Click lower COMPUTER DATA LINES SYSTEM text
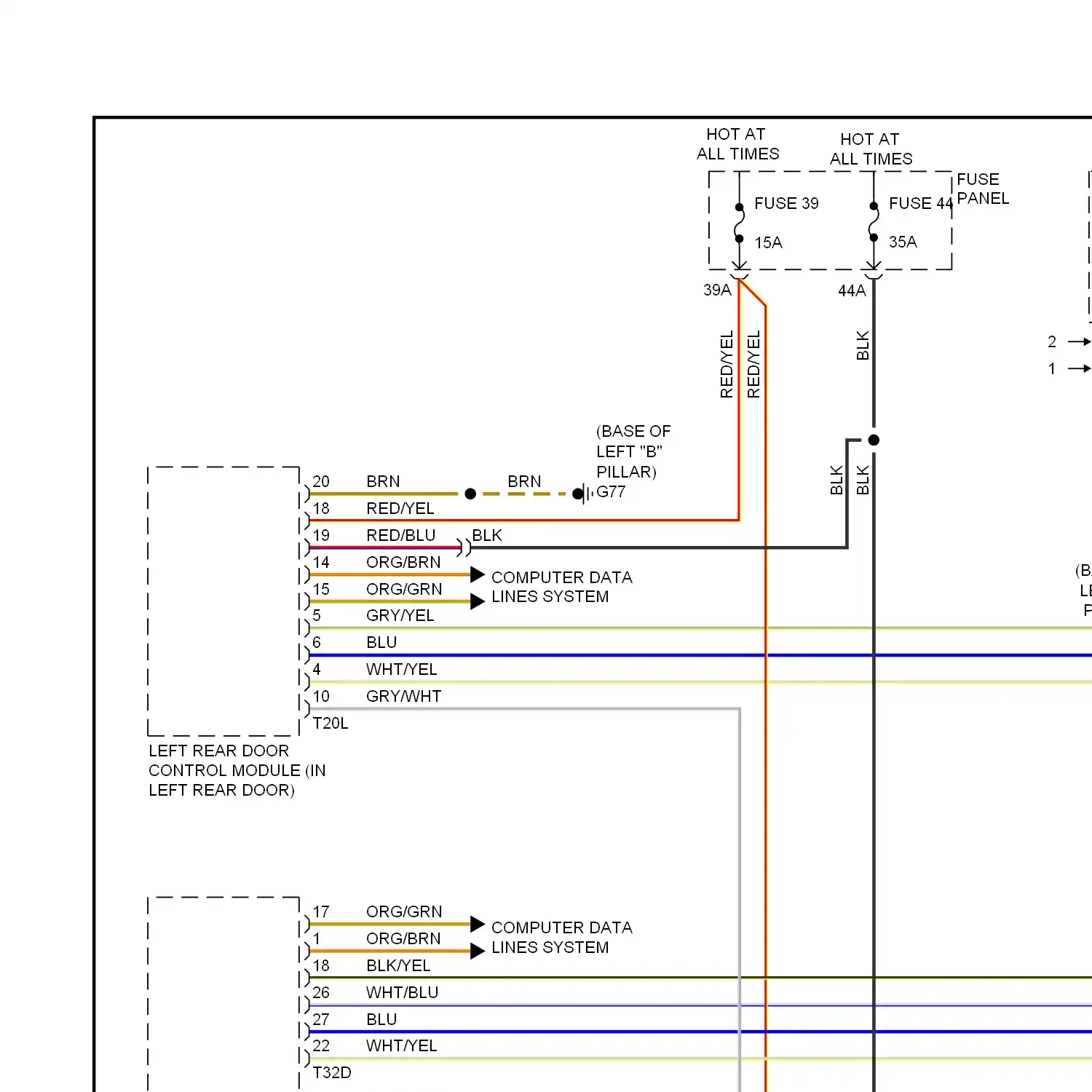 pos(561,937)
